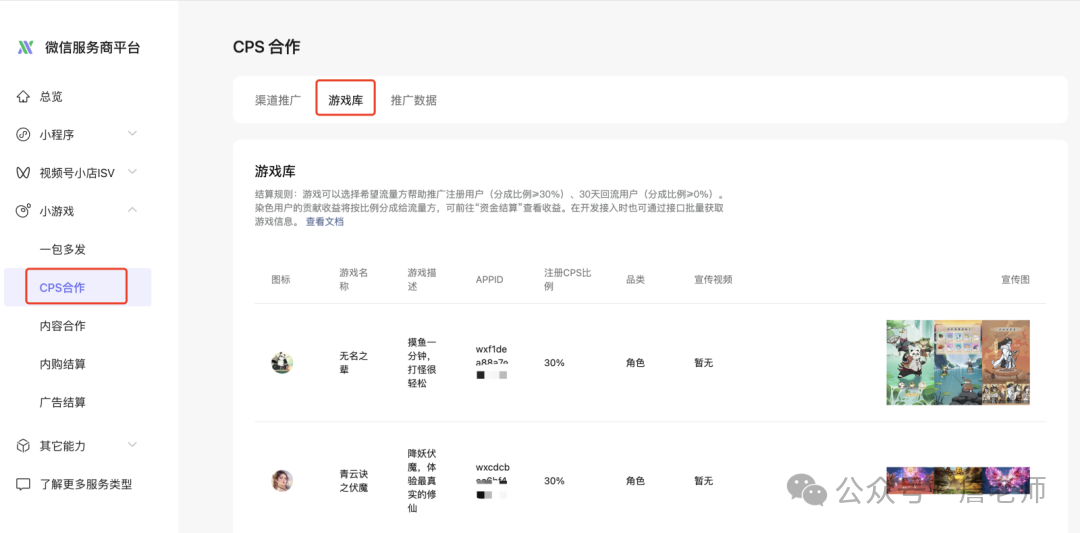Select CPS合作 in sidebar
This screenshot has width=1080, height=533.
[77, 287]
